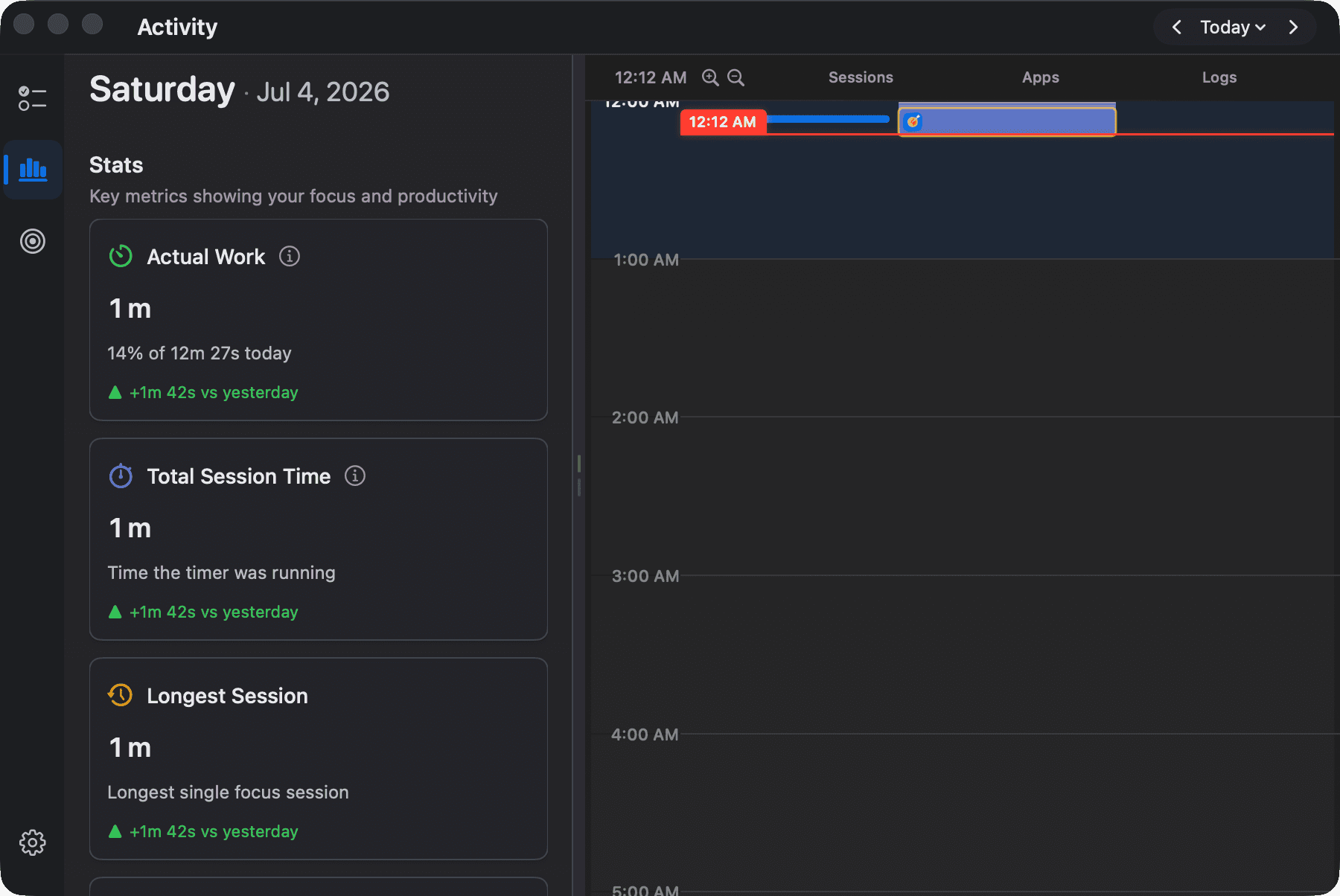This screenshot has width=1340, height=896.
Task: Click the 12:12 AM time label in header
Action: [651, 77]
